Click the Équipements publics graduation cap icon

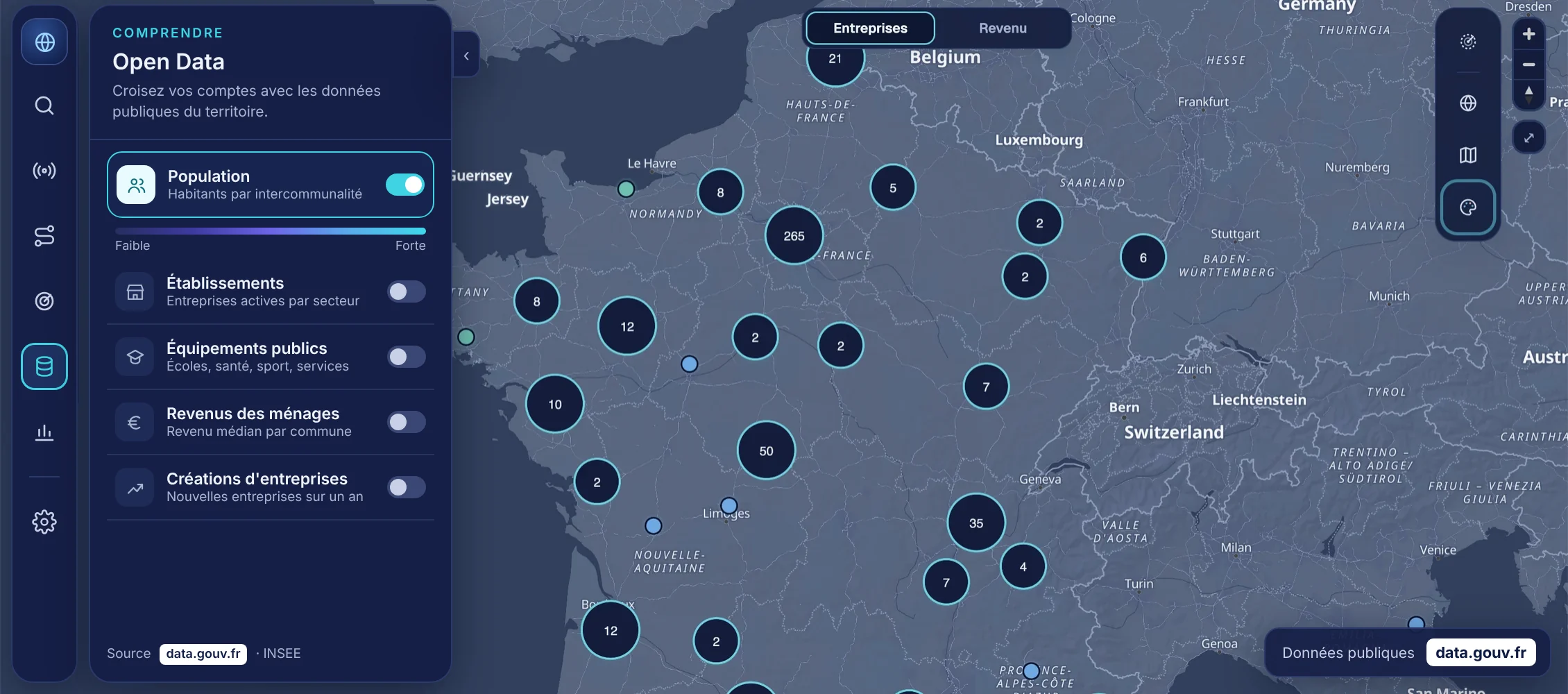point(135,357)
